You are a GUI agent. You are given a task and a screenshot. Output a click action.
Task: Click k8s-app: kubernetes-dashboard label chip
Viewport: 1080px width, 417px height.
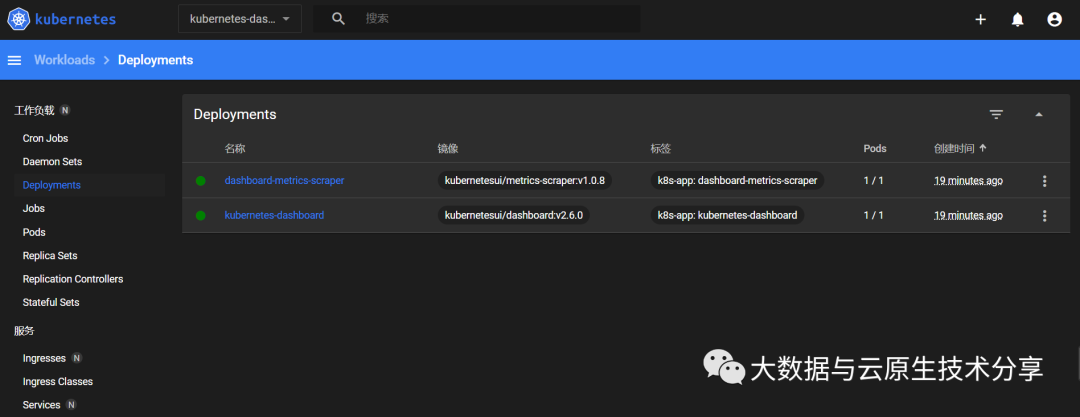[727, 215]
